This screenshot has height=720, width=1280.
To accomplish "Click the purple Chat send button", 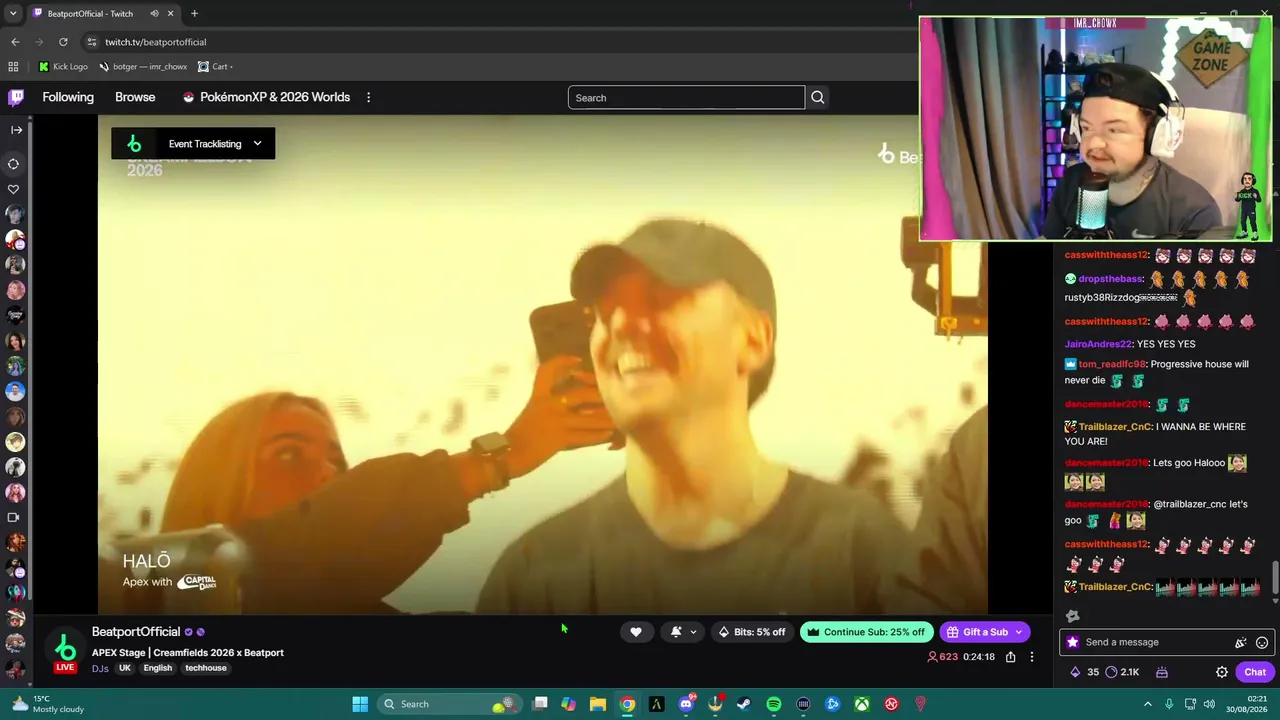I will (x=1255, y=673).
